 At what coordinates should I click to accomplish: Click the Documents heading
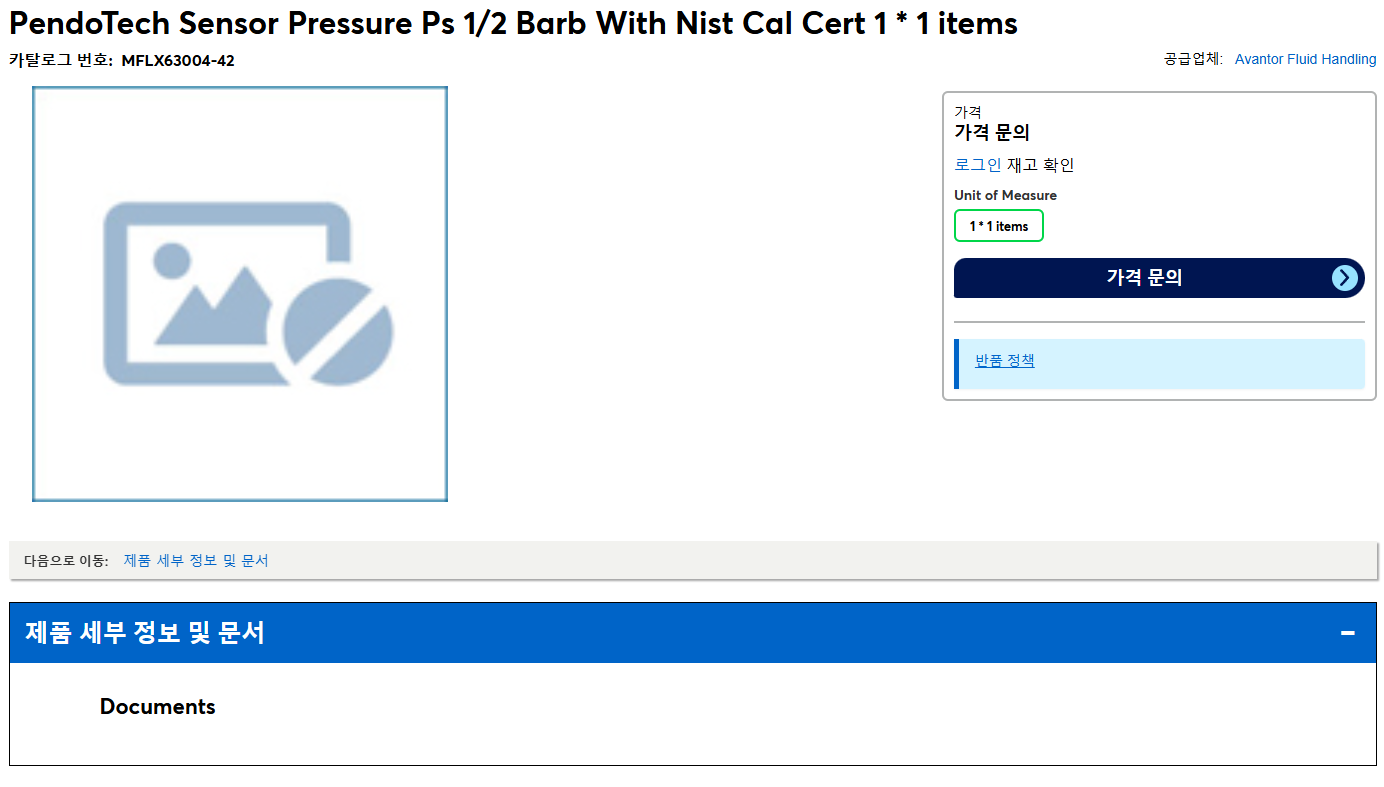click(158, 706)
